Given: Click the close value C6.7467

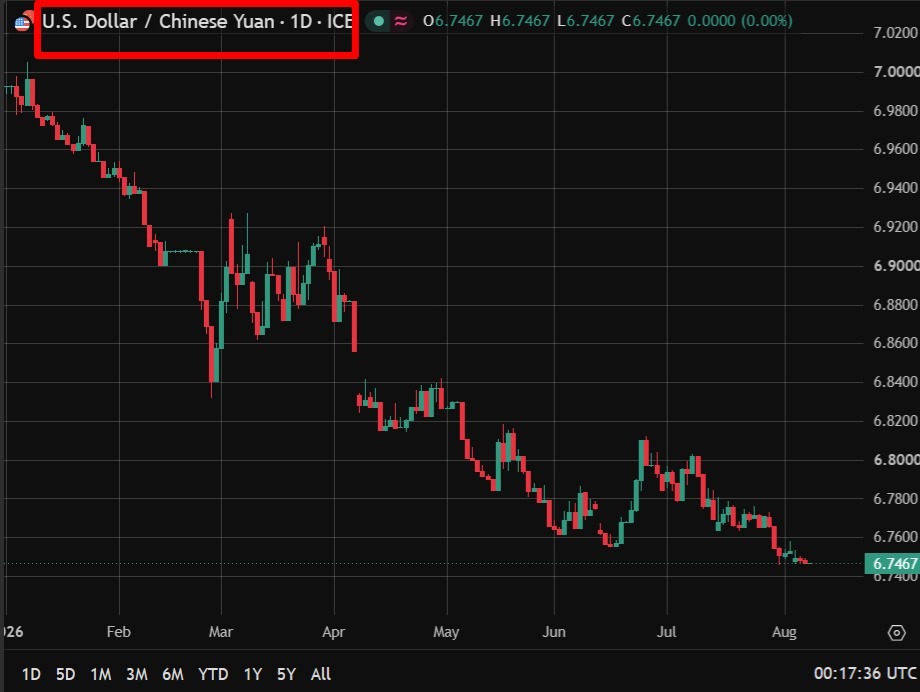Looking at the screenshot, I should point(651,21).
